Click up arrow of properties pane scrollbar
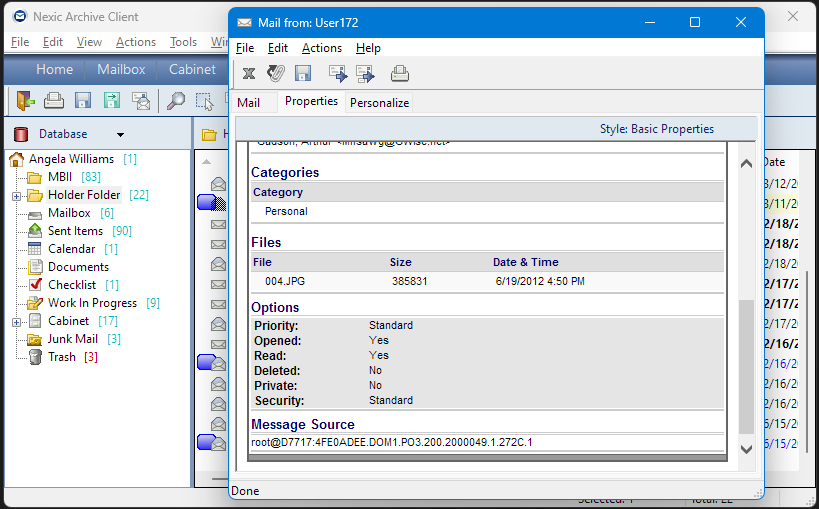The image size is (819, 509). click(746, 164)
